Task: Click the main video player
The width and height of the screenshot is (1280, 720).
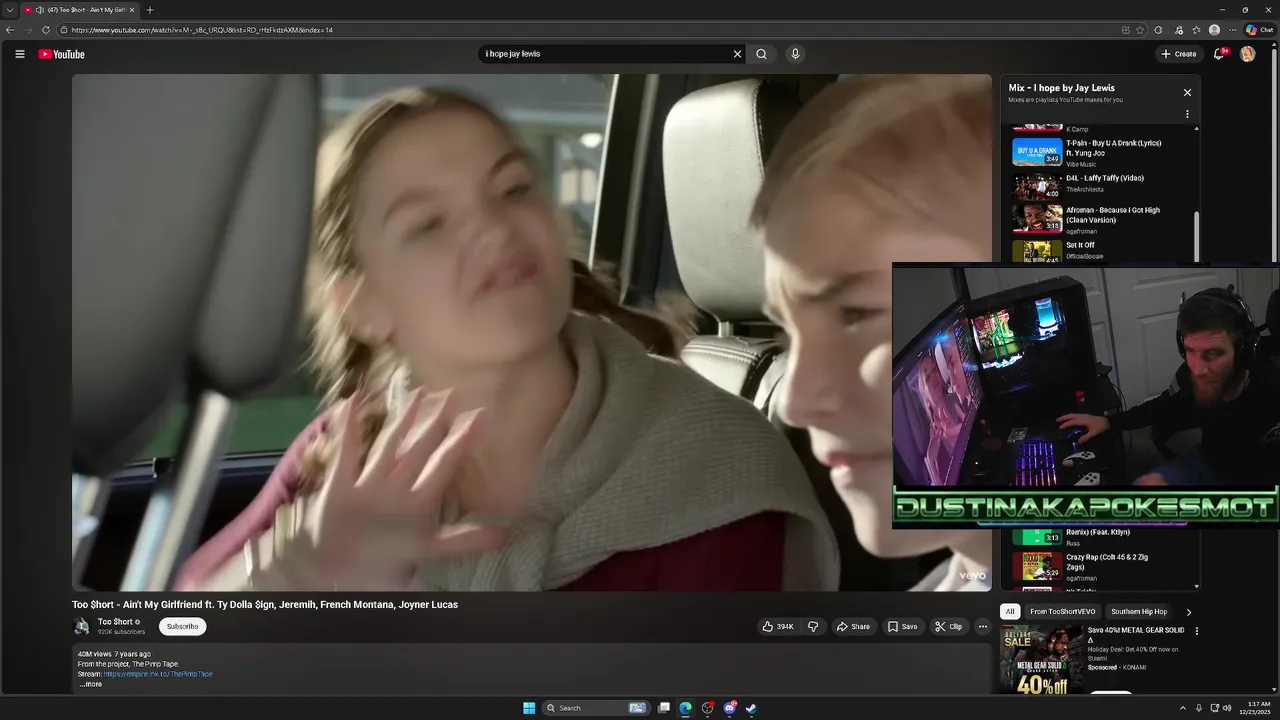Action: 532,332
